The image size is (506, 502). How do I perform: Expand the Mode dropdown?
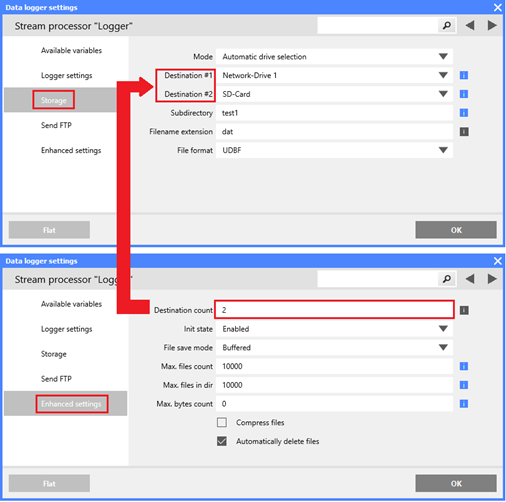[334, 57]
